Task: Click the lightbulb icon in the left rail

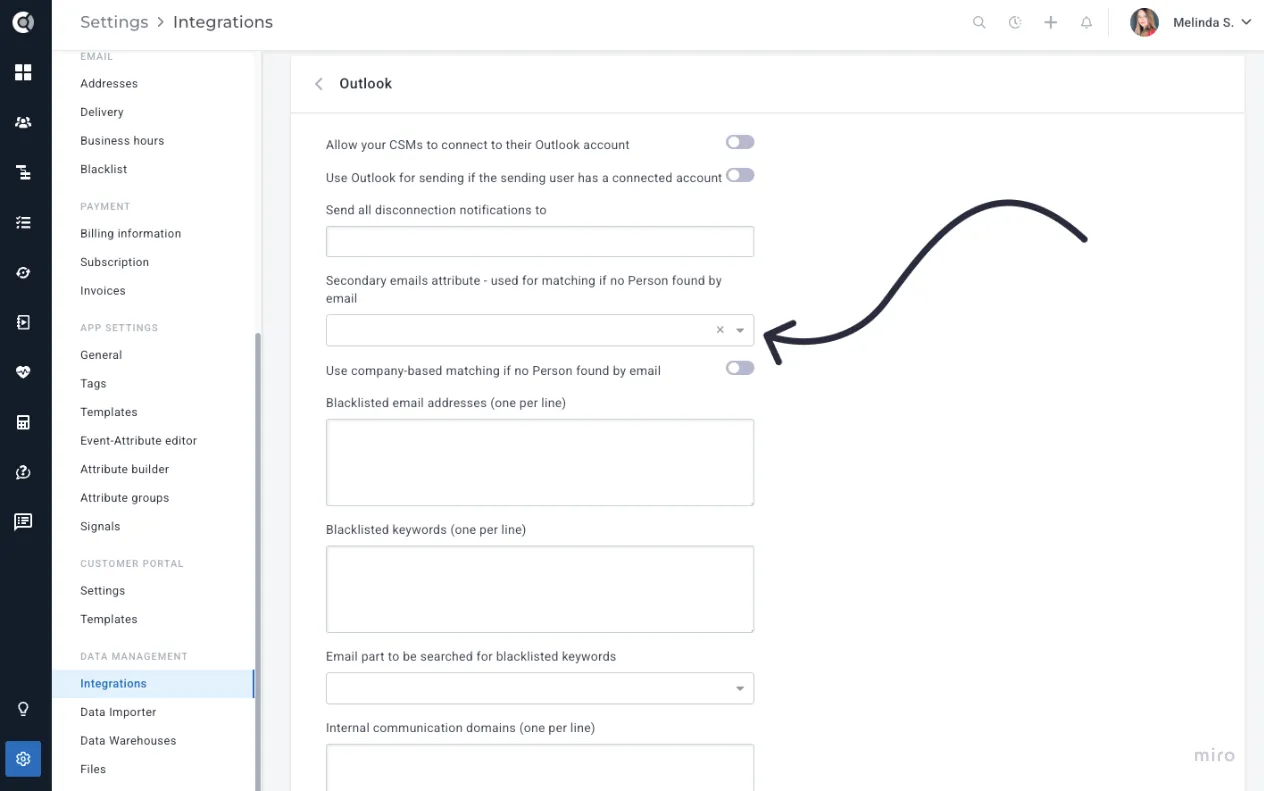Action: coord(23,709)
